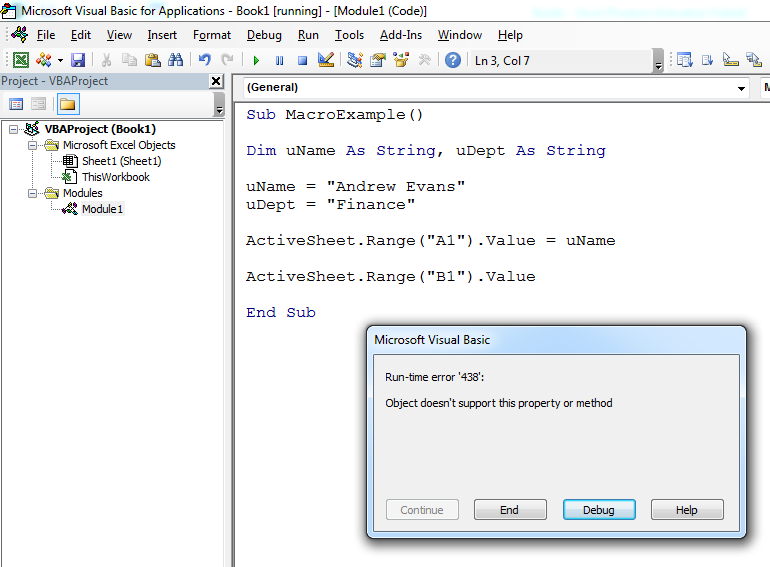Click the View Code icon in Project pane
Viewport: 770px width, 567px height.
pos(16,104)
